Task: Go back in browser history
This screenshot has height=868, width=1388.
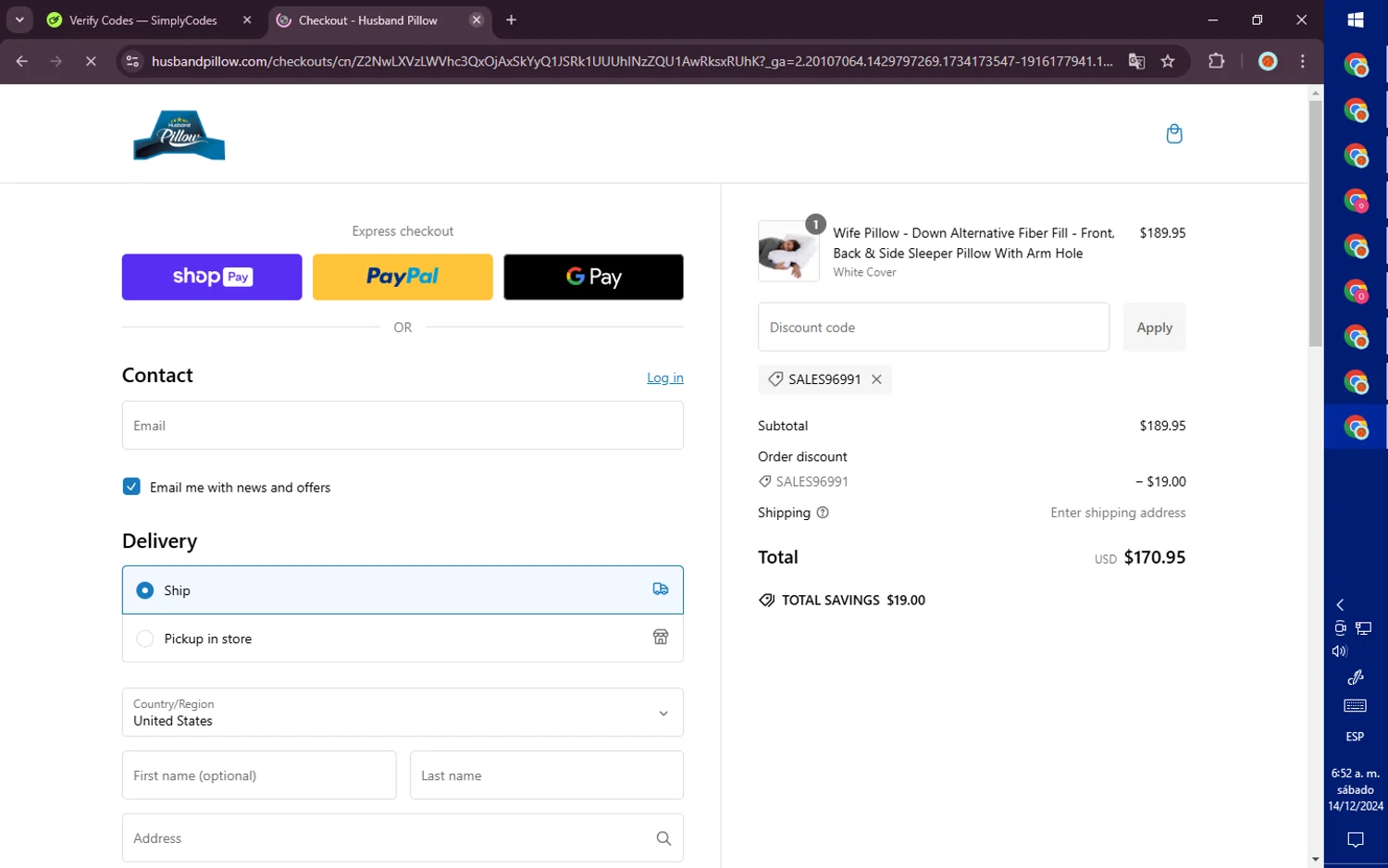Action: pos(22,61)
